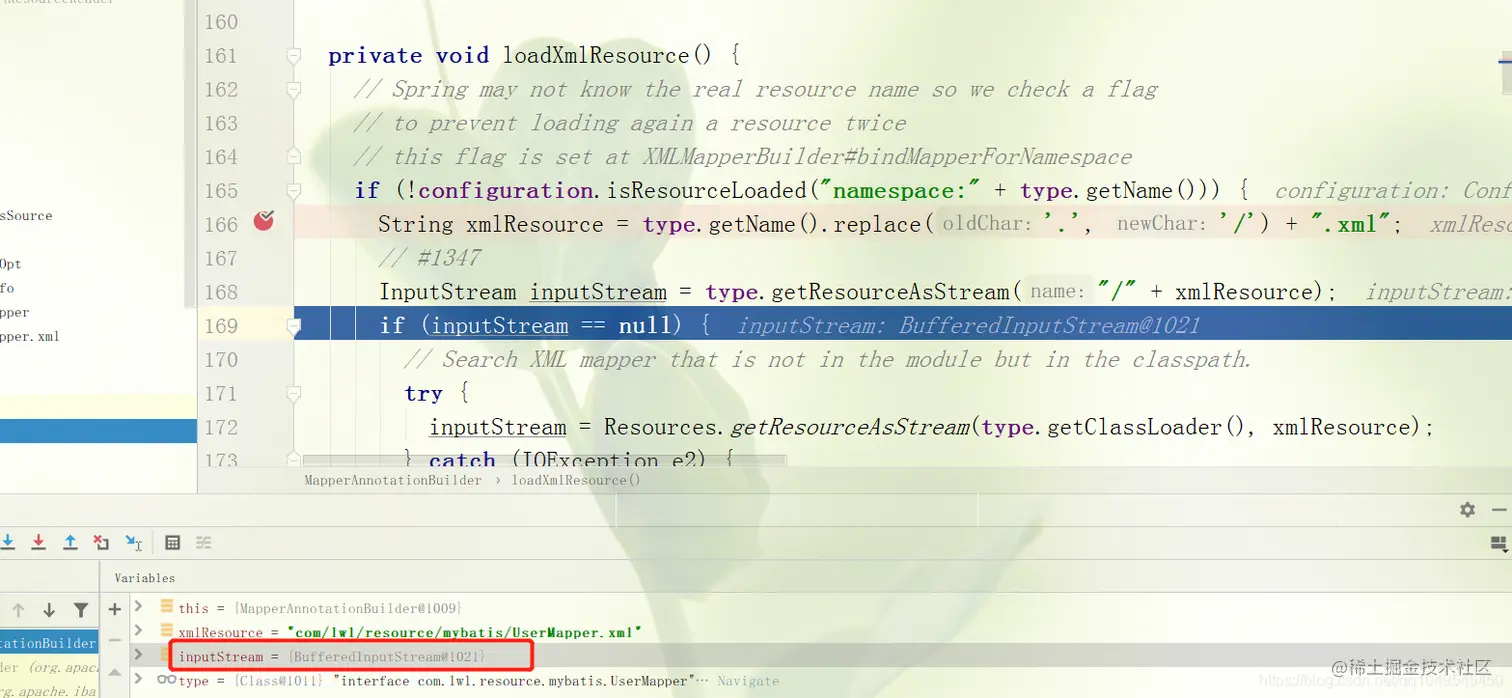This screenshot has width=1512, height=698.
Task: Click the Step Out up-arrow icon
Action: [x=70, y=542]
